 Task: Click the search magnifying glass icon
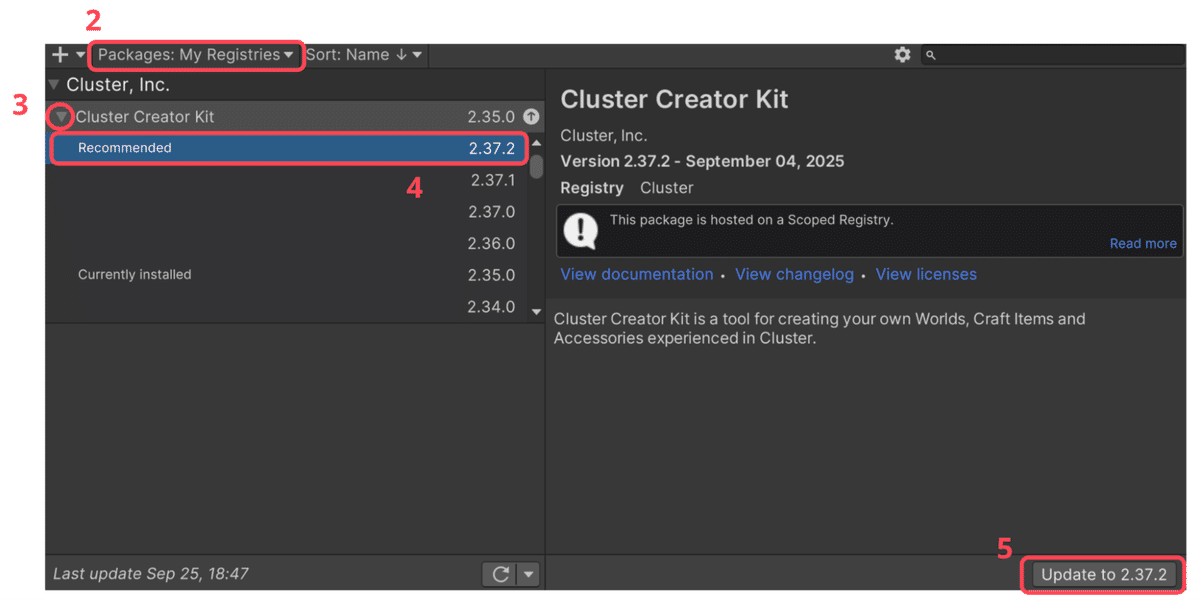tap(930, 55)
